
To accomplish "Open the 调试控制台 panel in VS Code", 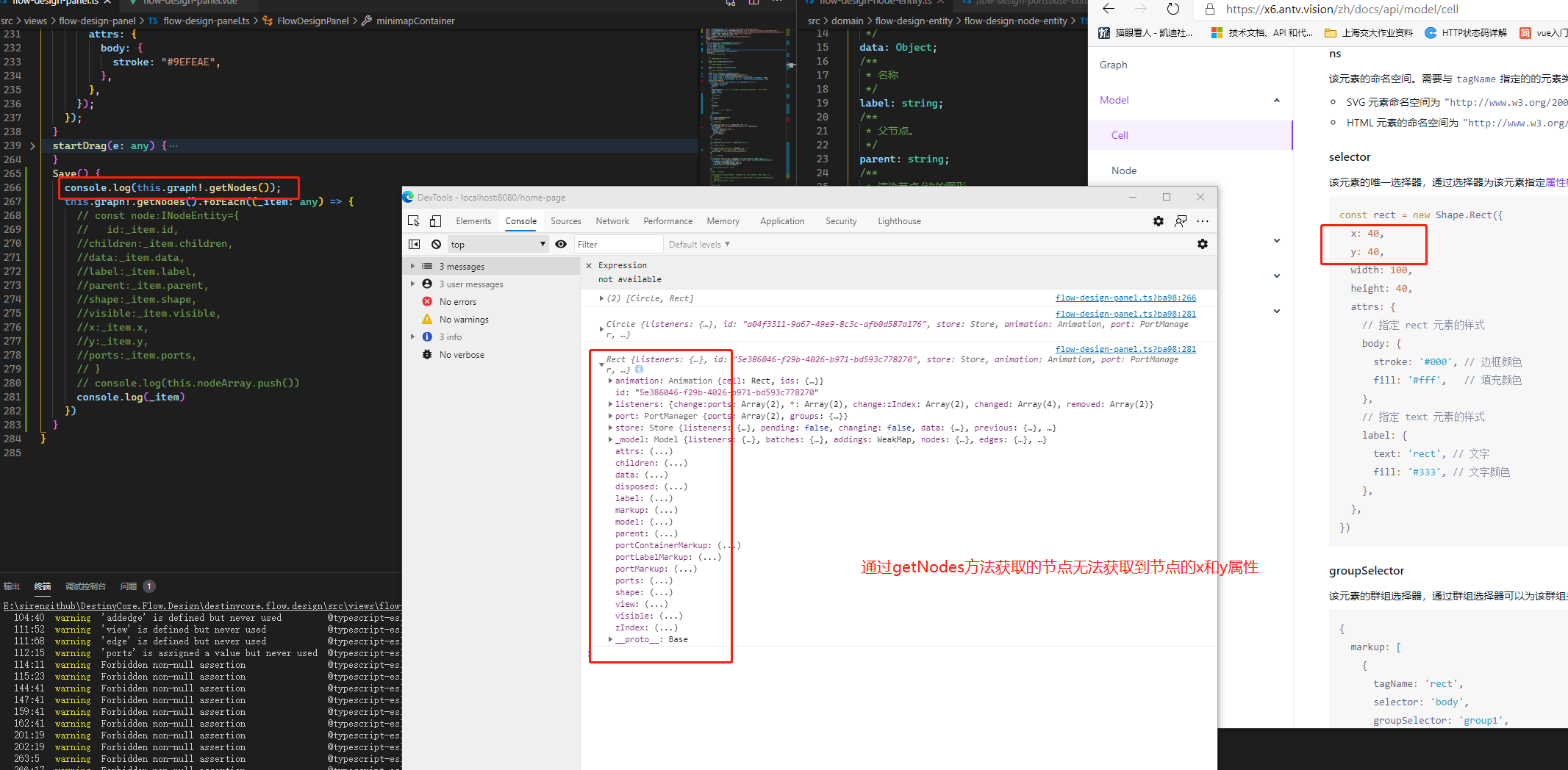I will click(85, 586).
